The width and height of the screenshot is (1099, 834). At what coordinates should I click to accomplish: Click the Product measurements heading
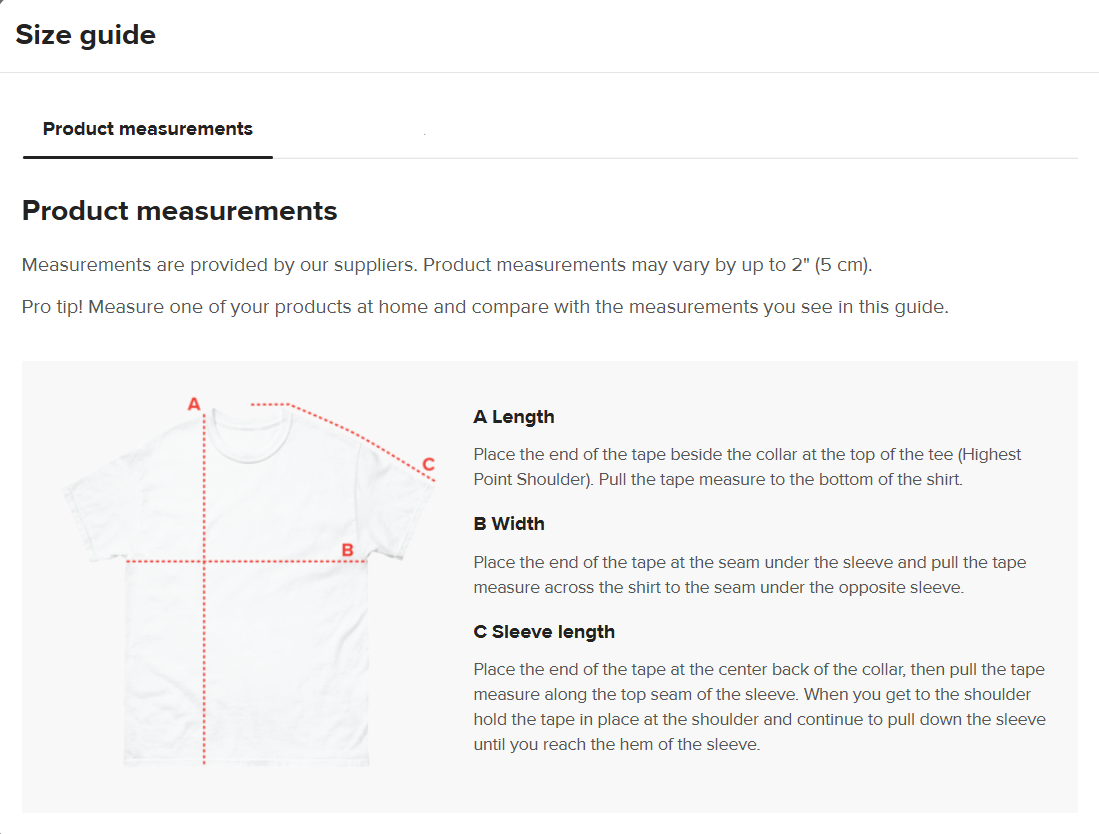point(179,211)
